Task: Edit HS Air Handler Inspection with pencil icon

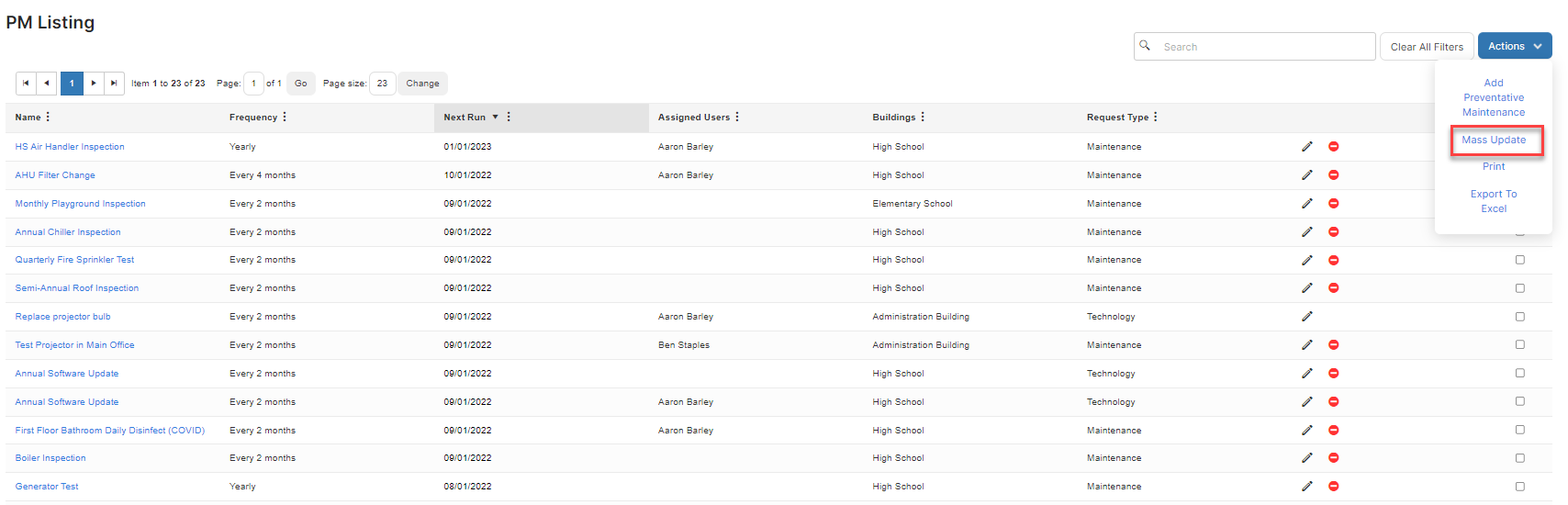Action: pos(1306,146)
